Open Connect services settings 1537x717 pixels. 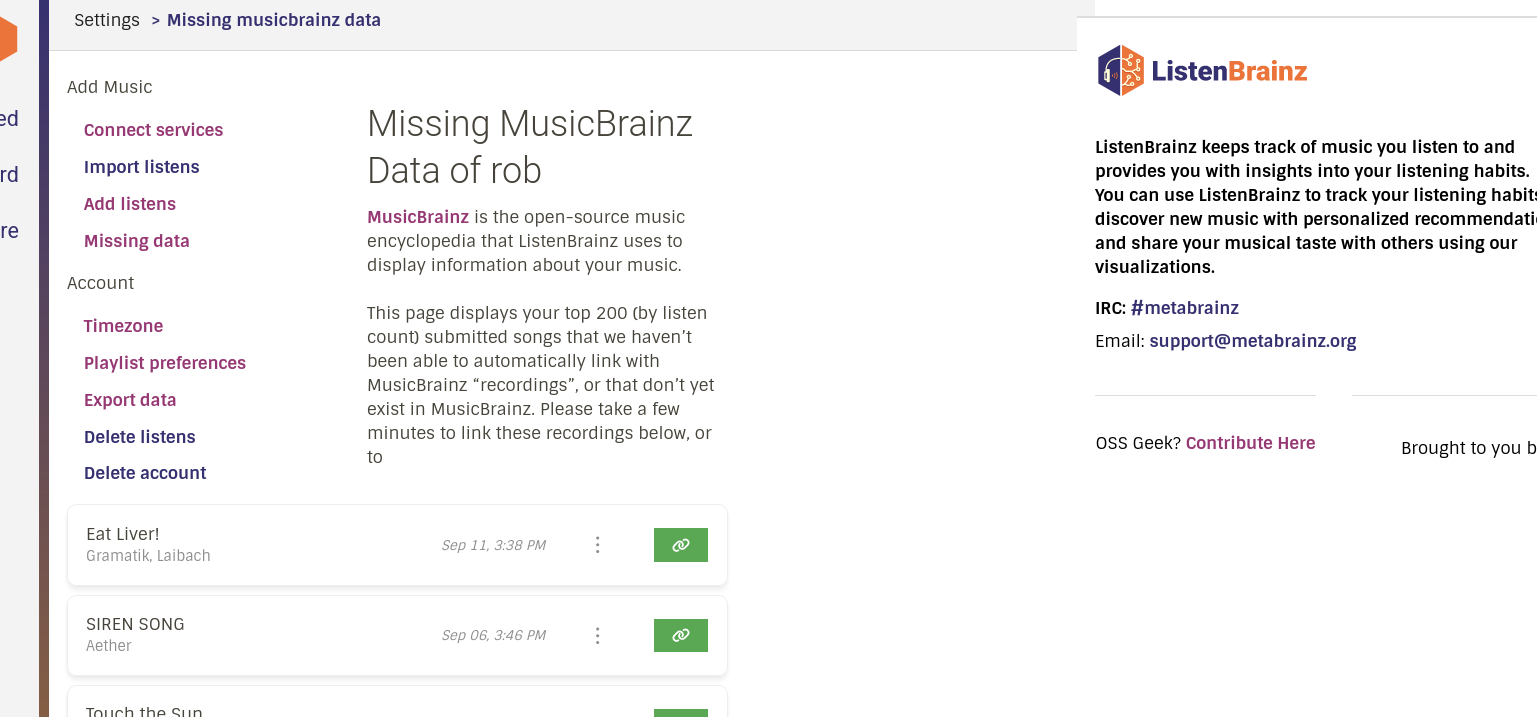tap(153, 130)
